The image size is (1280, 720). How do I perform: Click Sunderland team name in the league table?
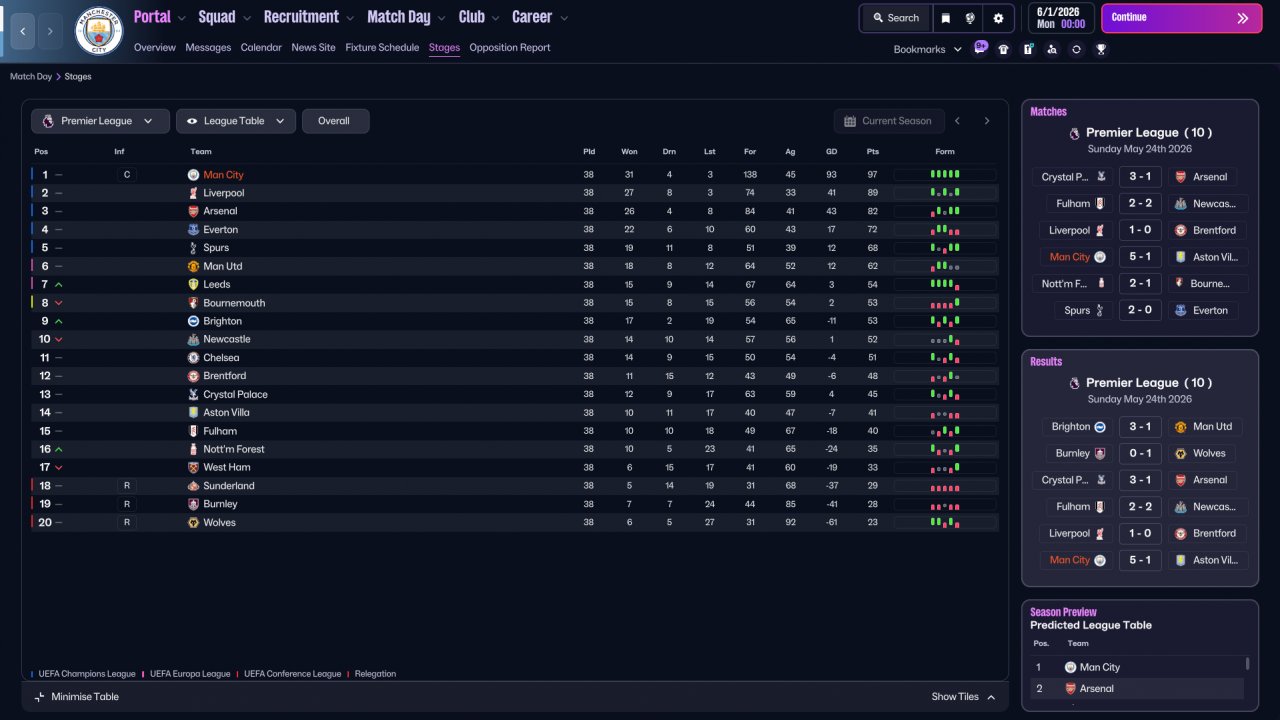tap(229, 486)
